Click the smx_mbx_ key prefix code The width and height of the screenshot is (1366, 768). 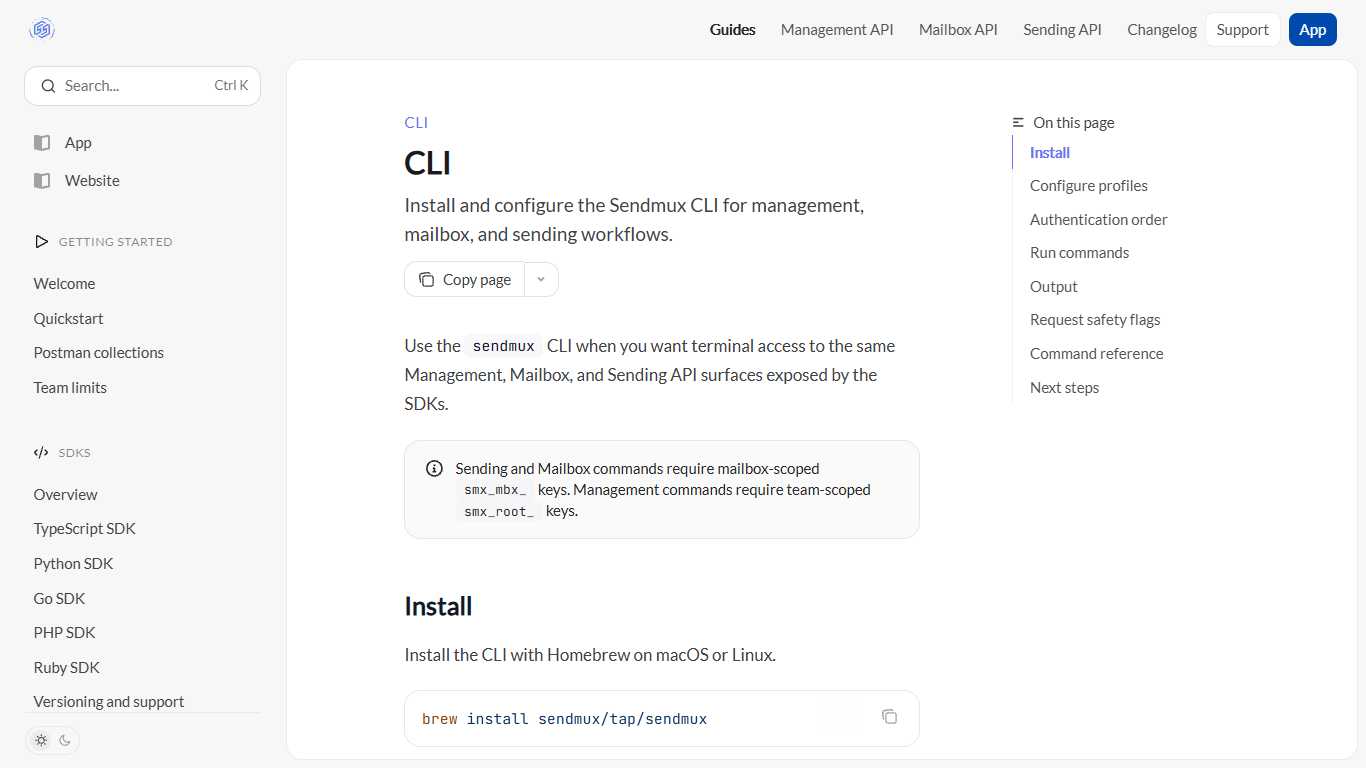point(496,490)
